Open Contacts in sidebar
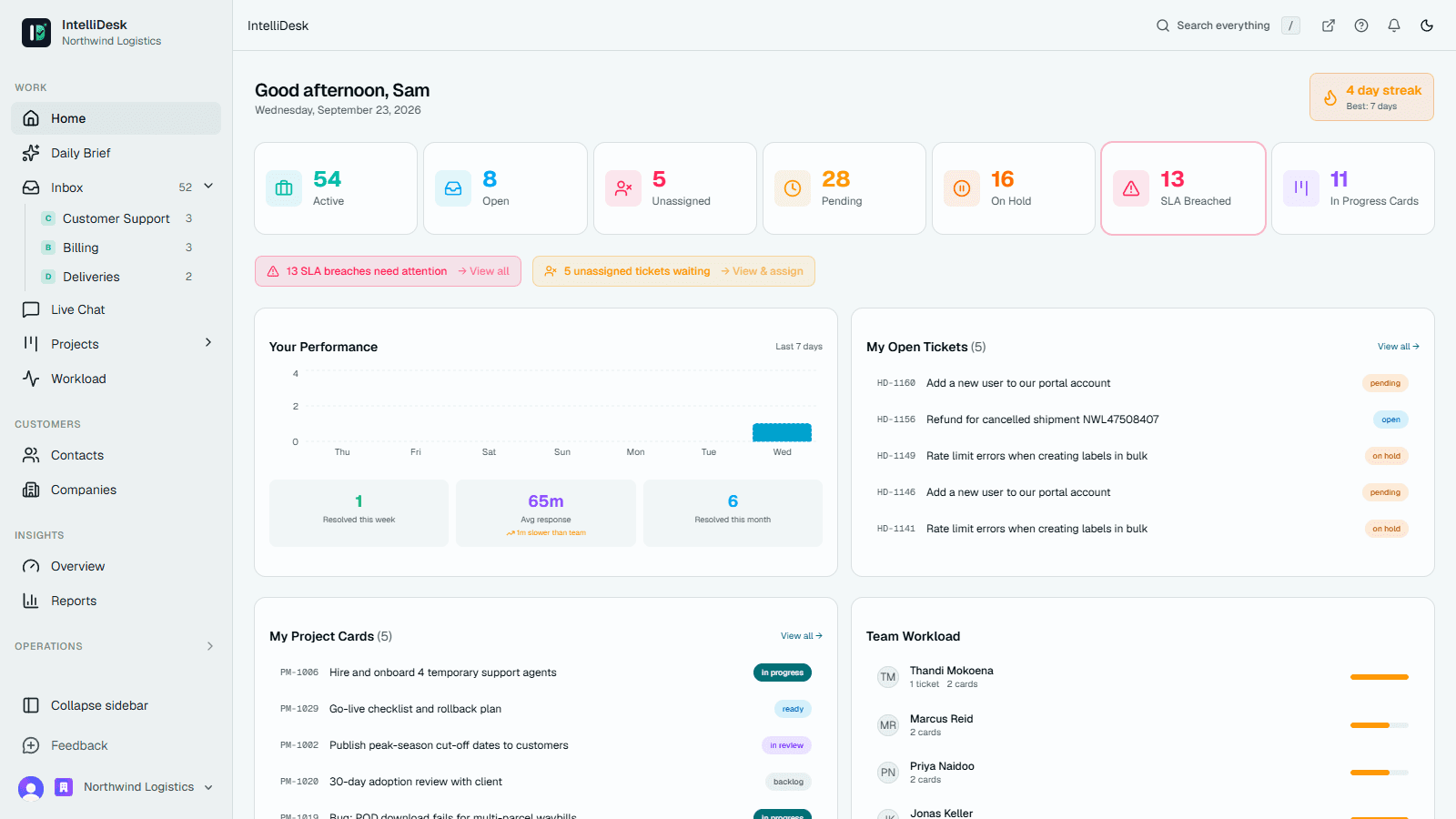Image resolution: width=1456 pixels, height=819 pixels. pos(116,455)
